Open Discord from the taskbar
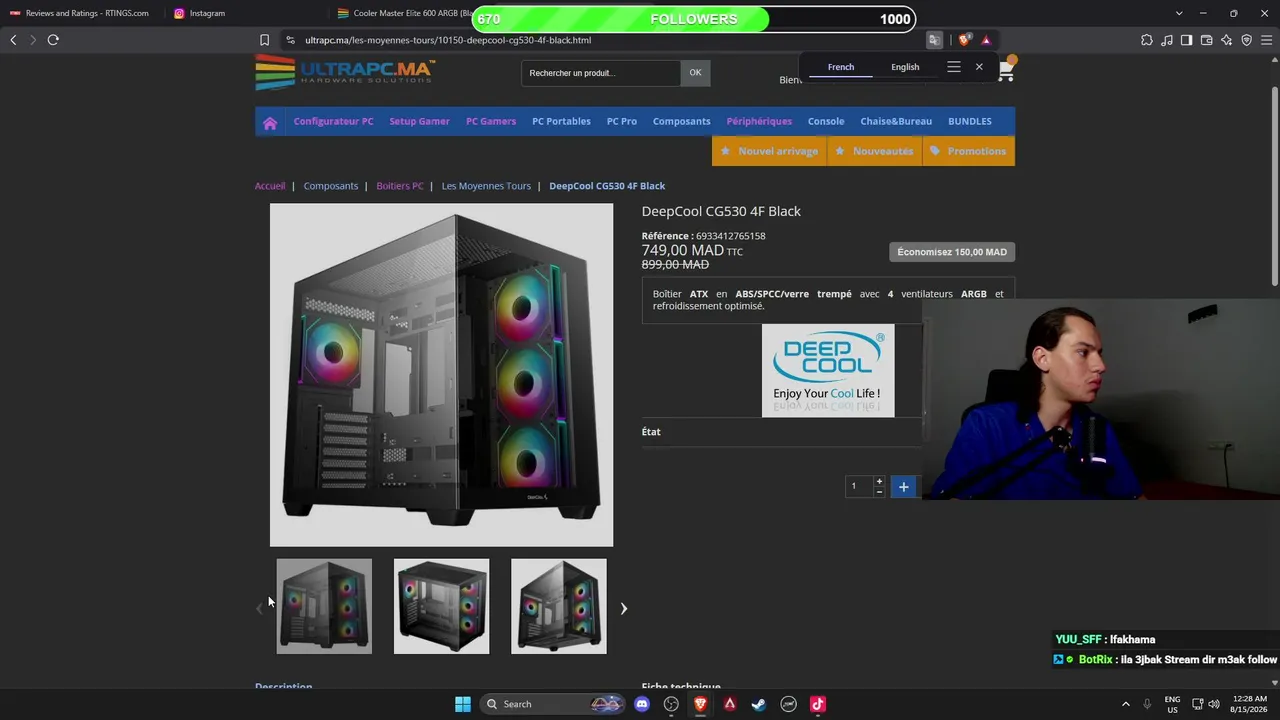This screenshot has height=720, width=1280. (x=642, y=704)
